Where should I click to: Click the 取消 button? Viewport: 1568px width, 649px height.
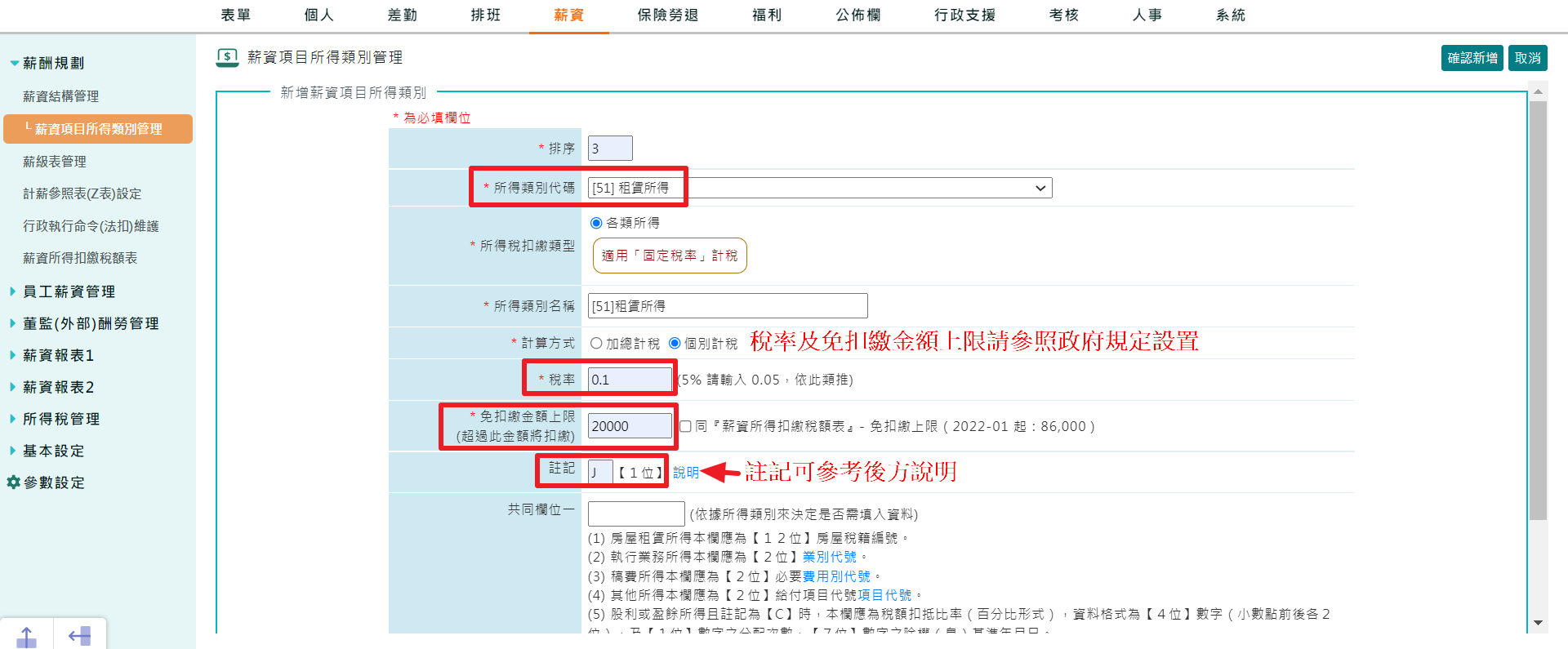tap(1528, 58)
